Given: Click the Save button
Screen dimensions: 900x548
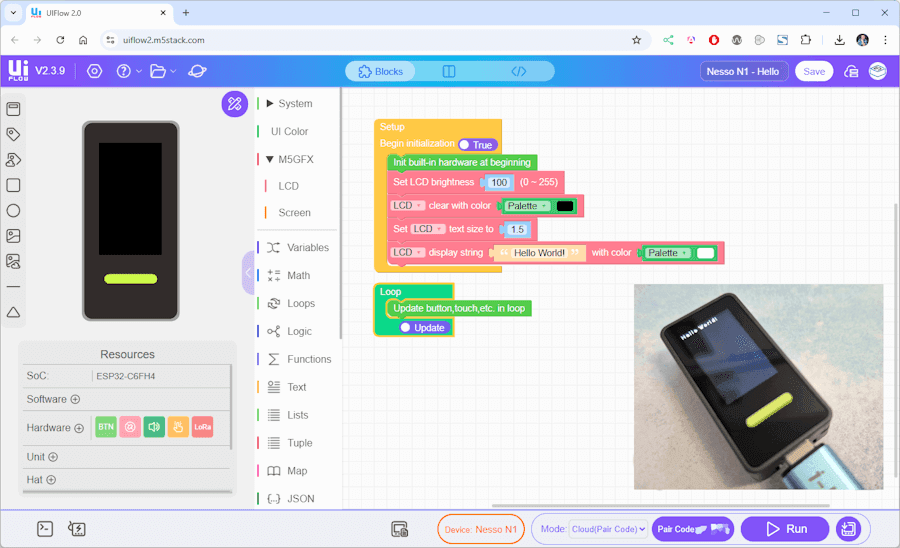Looking at the screenshot, I should point(814,71).
